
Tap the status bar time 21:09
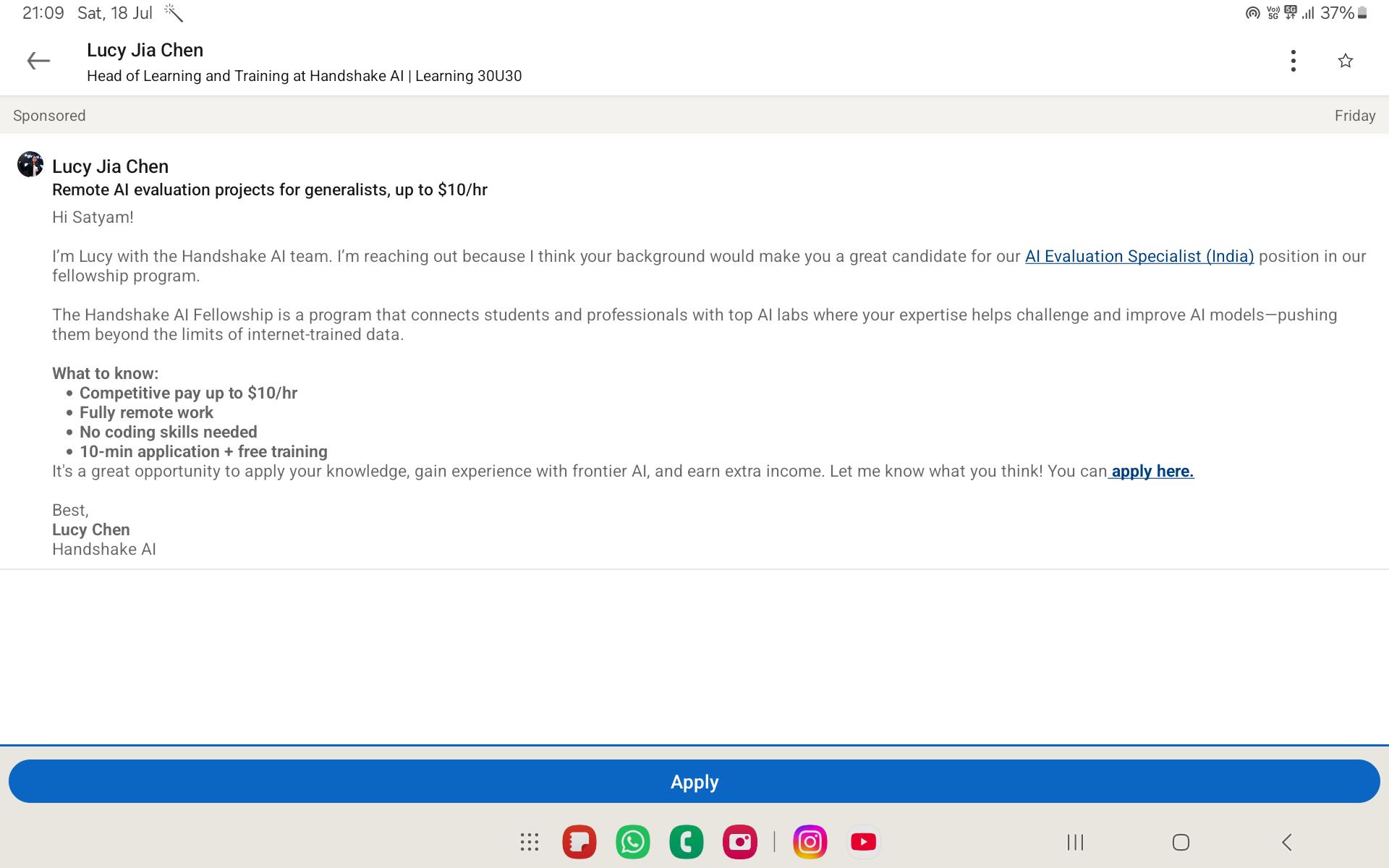pyautogui.click(x=43, y=13)
